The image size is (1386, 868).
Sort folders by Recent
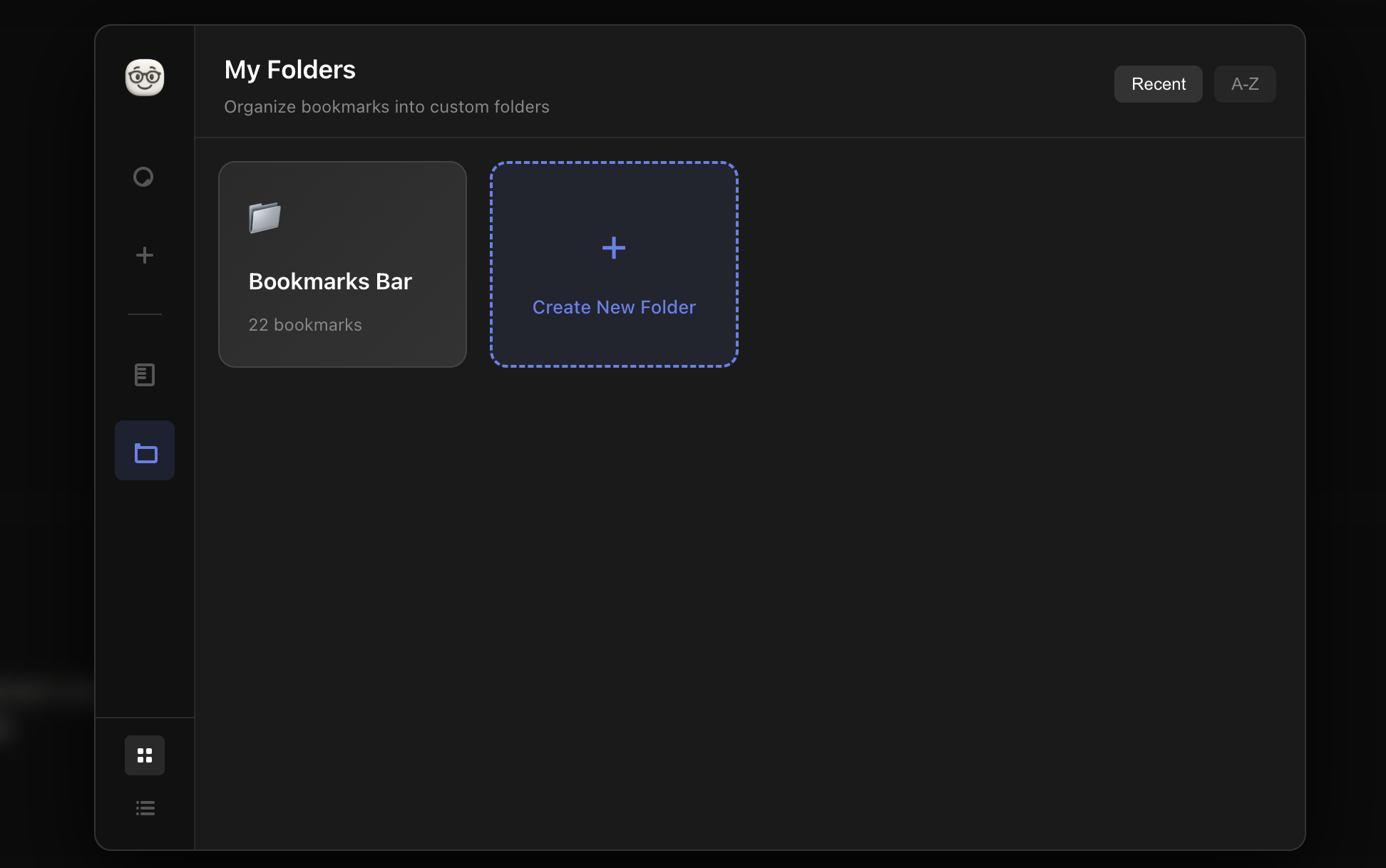[1159, 84]
